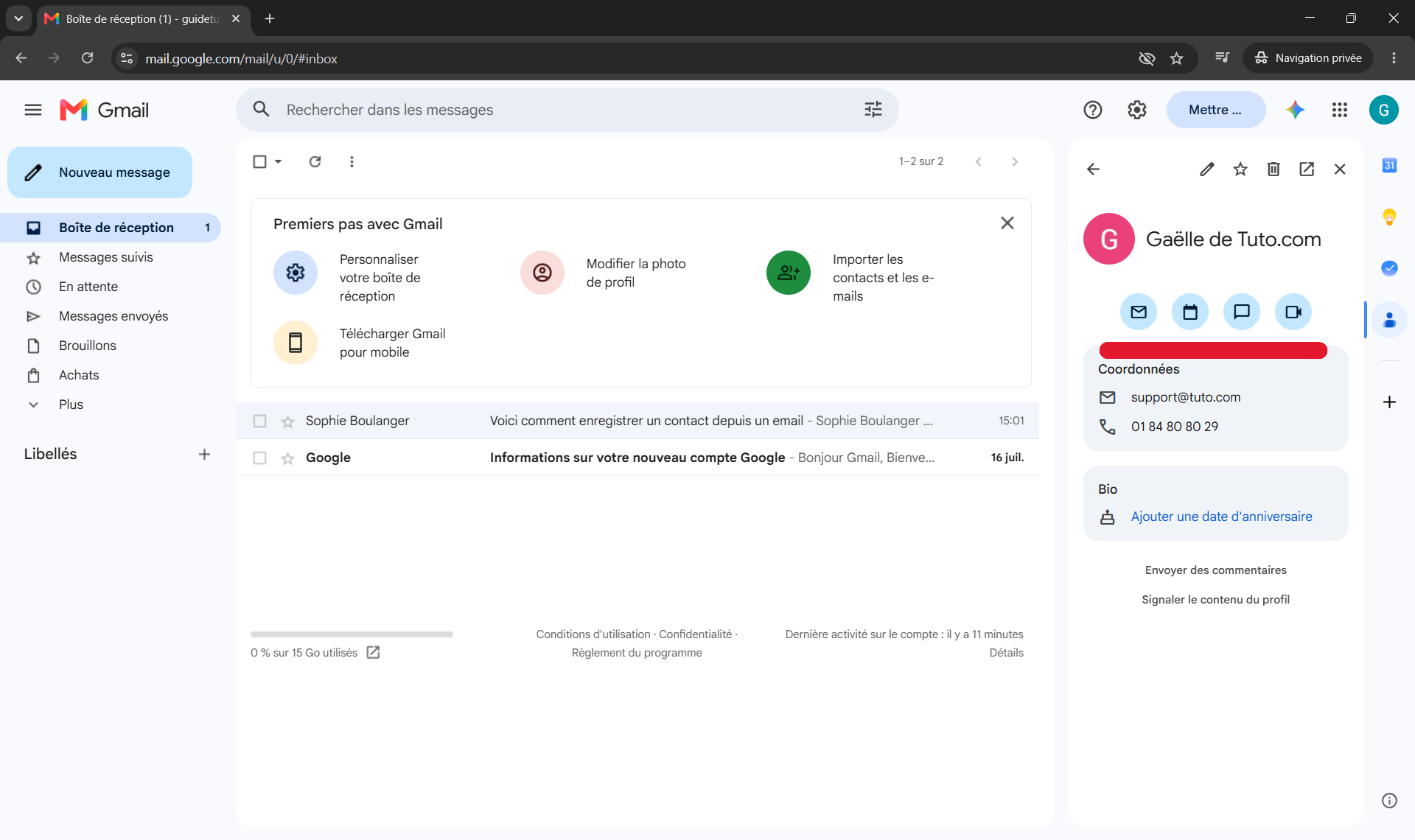This screenshot has height=840, width=1415.
Task: Open Chrome three-dot menu
Action: (x=1394, y=58)
